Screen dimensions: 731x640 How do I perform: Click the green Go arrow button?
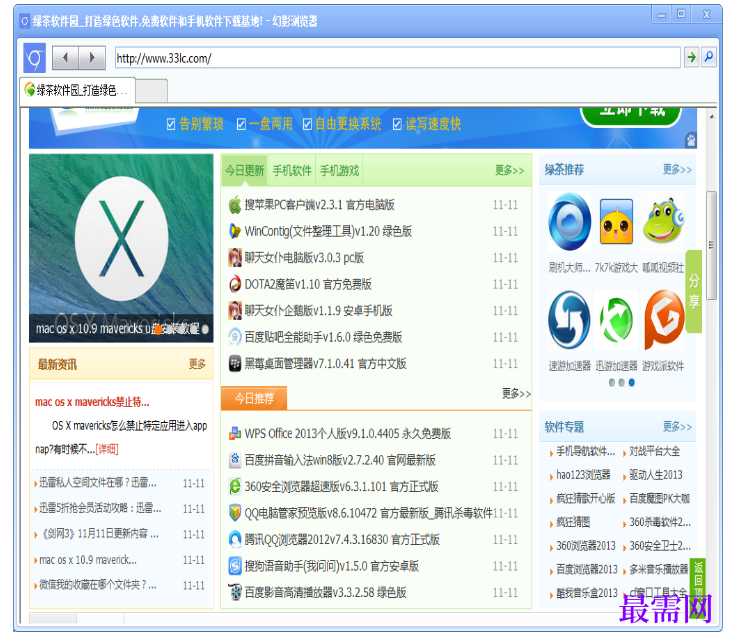pos(691,57)
